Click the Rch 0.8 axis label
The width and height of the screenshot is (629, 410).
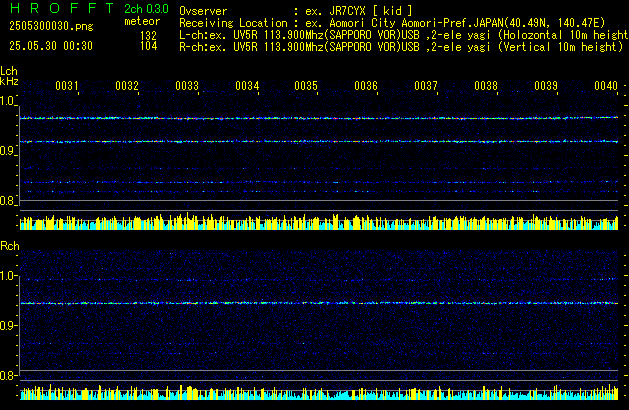7,375
